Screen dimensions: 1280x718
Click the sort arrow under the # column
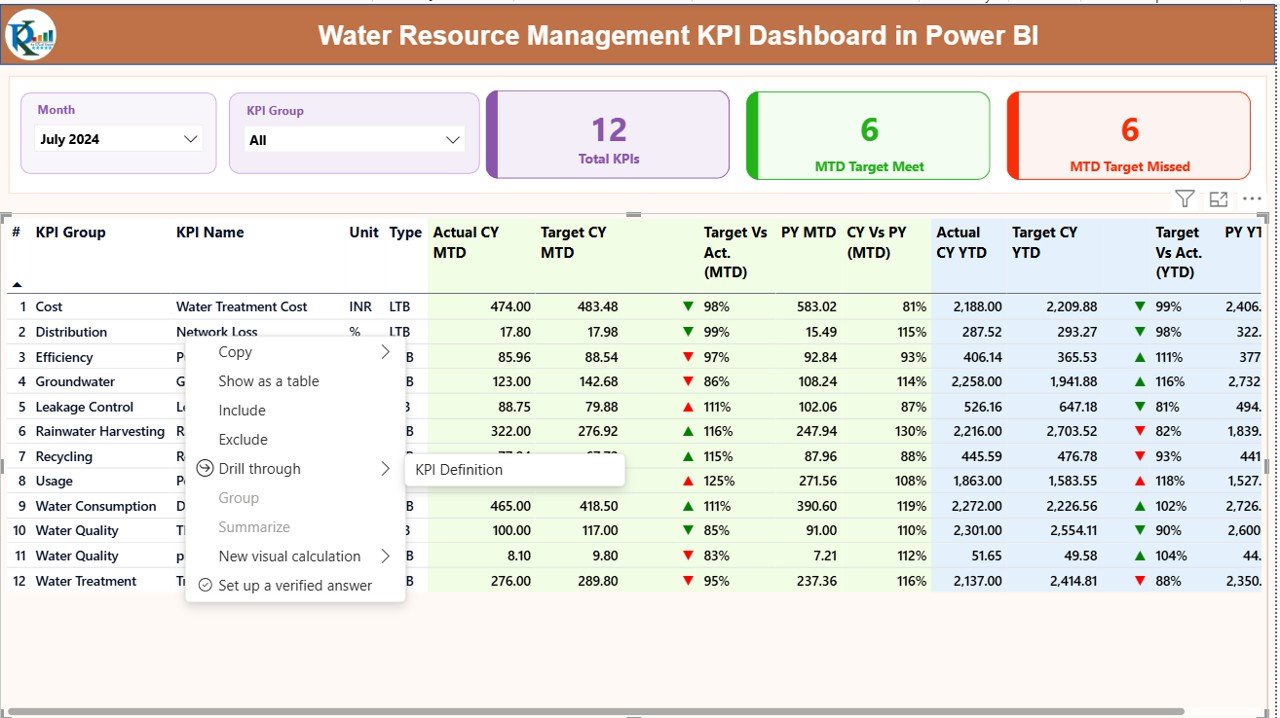tap(17, 285)
